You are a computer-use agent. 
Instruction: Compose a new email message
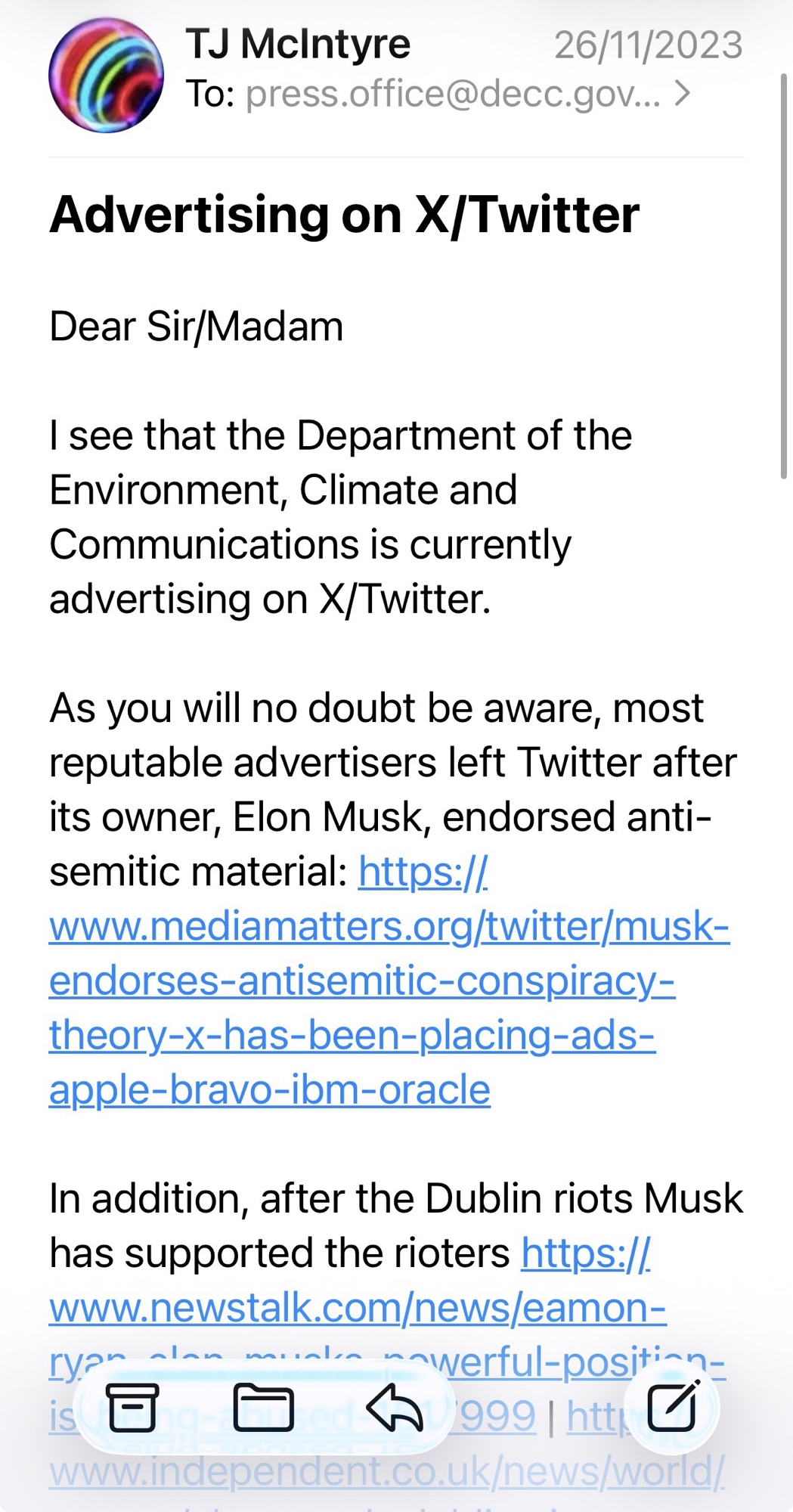click(672, 1407)
